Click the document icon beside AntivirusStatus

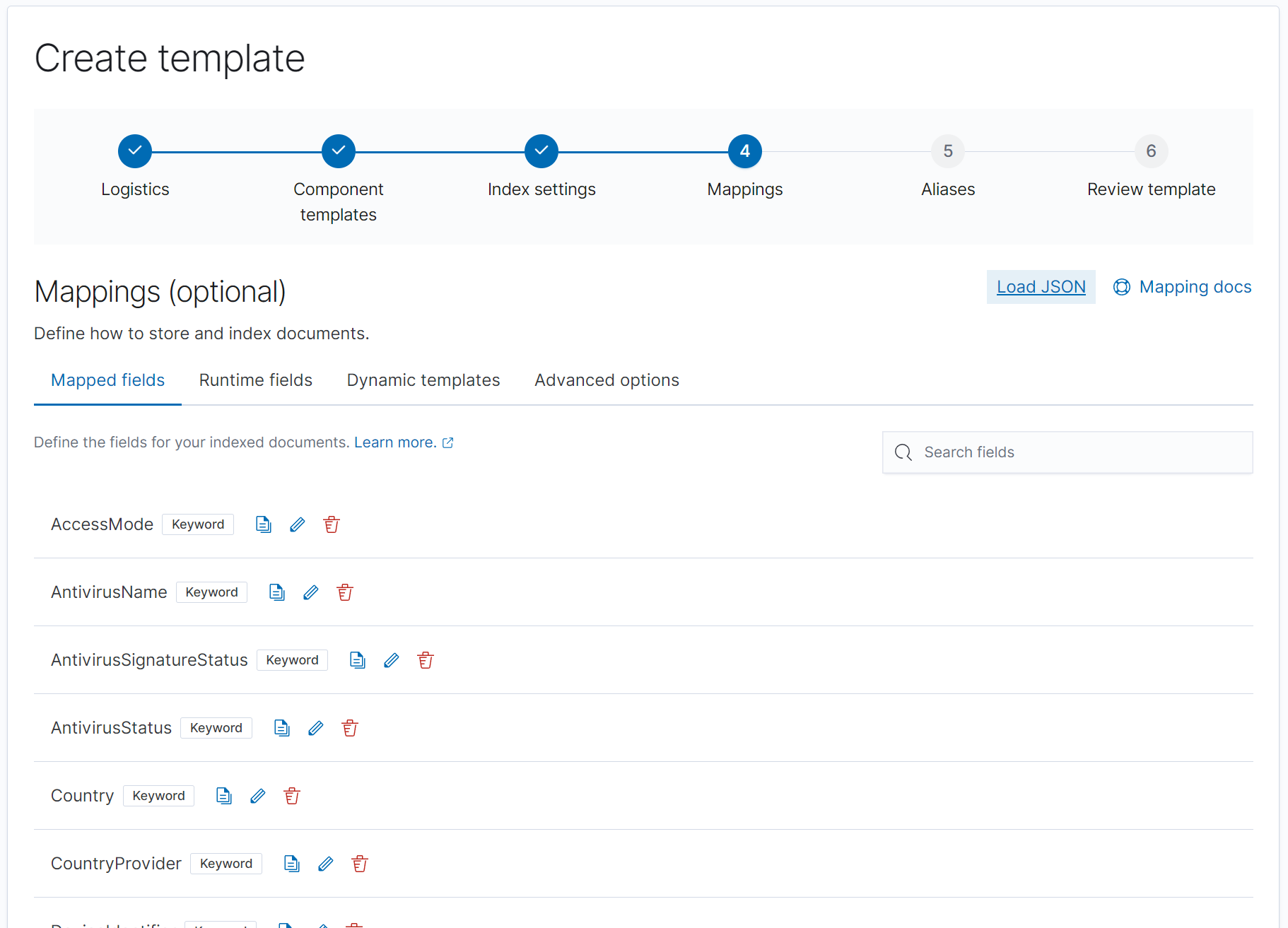pos(281,727)
